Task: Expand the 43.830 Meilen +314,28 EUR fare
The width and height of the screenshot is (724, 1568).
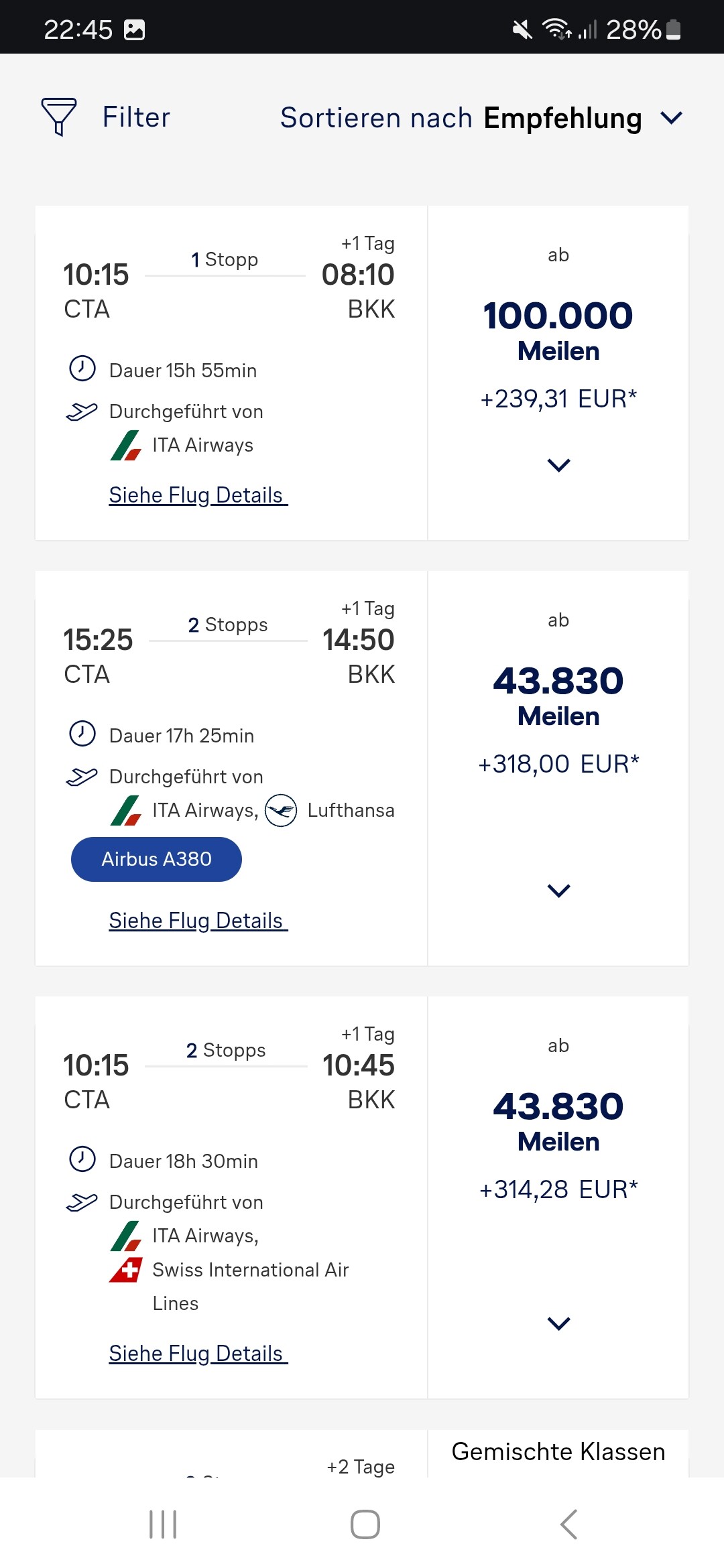Action: click(x=558, y=1323)
